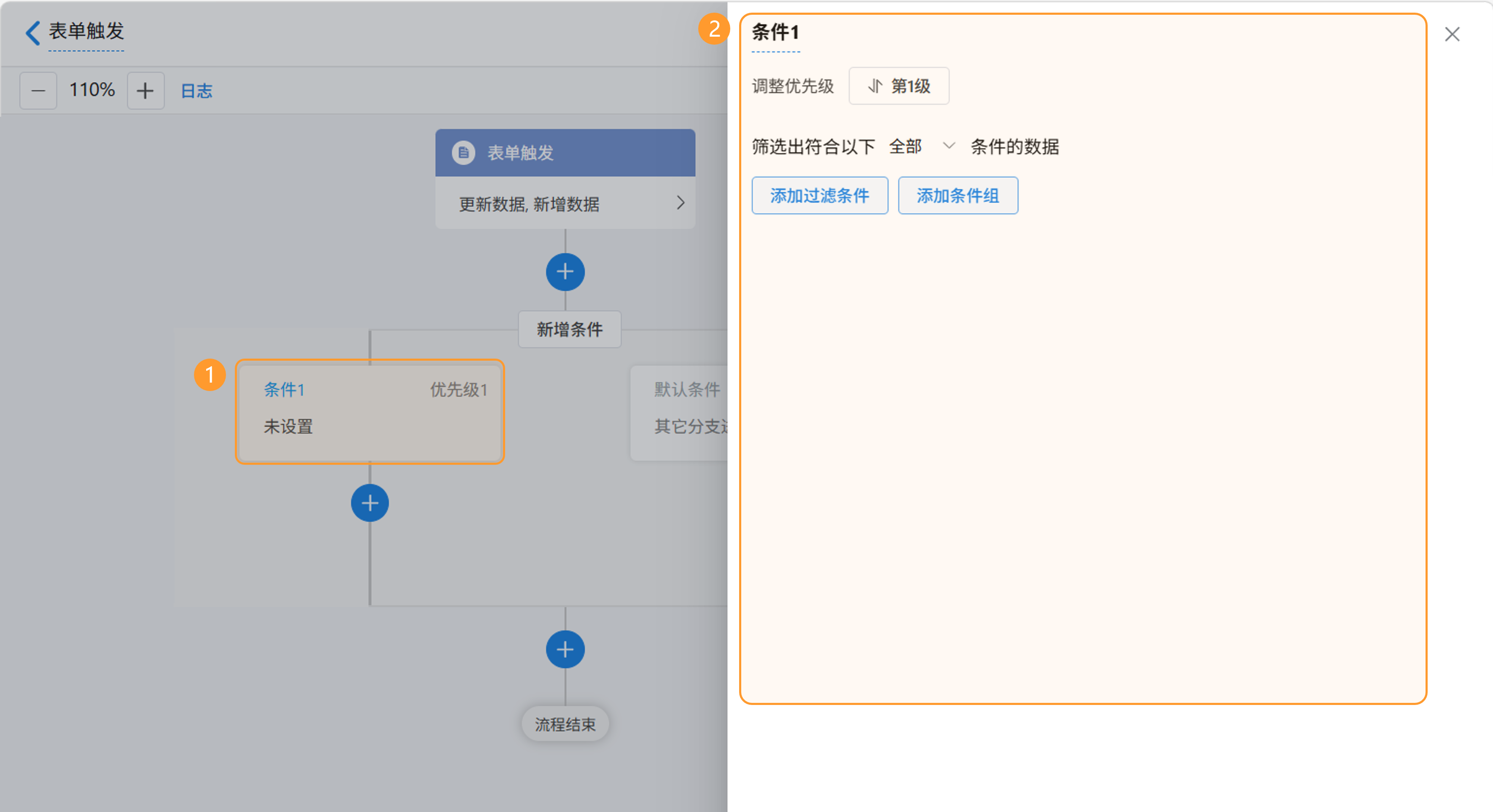Edit the 条件1 panel title

point(775,32)
